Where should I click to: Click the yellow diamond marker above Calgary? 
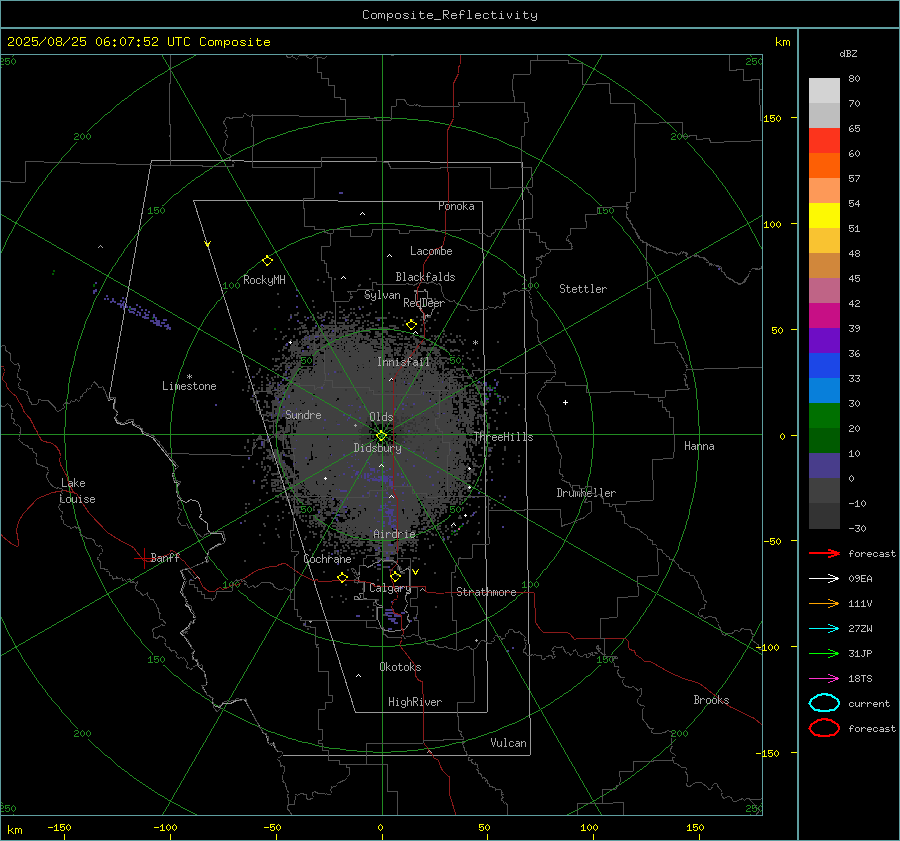pos(395,576)
